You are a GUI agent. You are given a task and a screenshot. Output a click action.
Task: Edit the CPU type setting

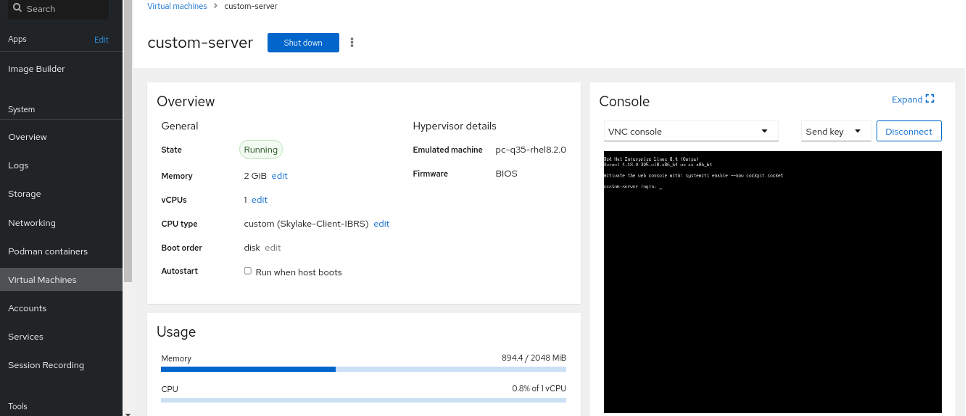(381, 224)
